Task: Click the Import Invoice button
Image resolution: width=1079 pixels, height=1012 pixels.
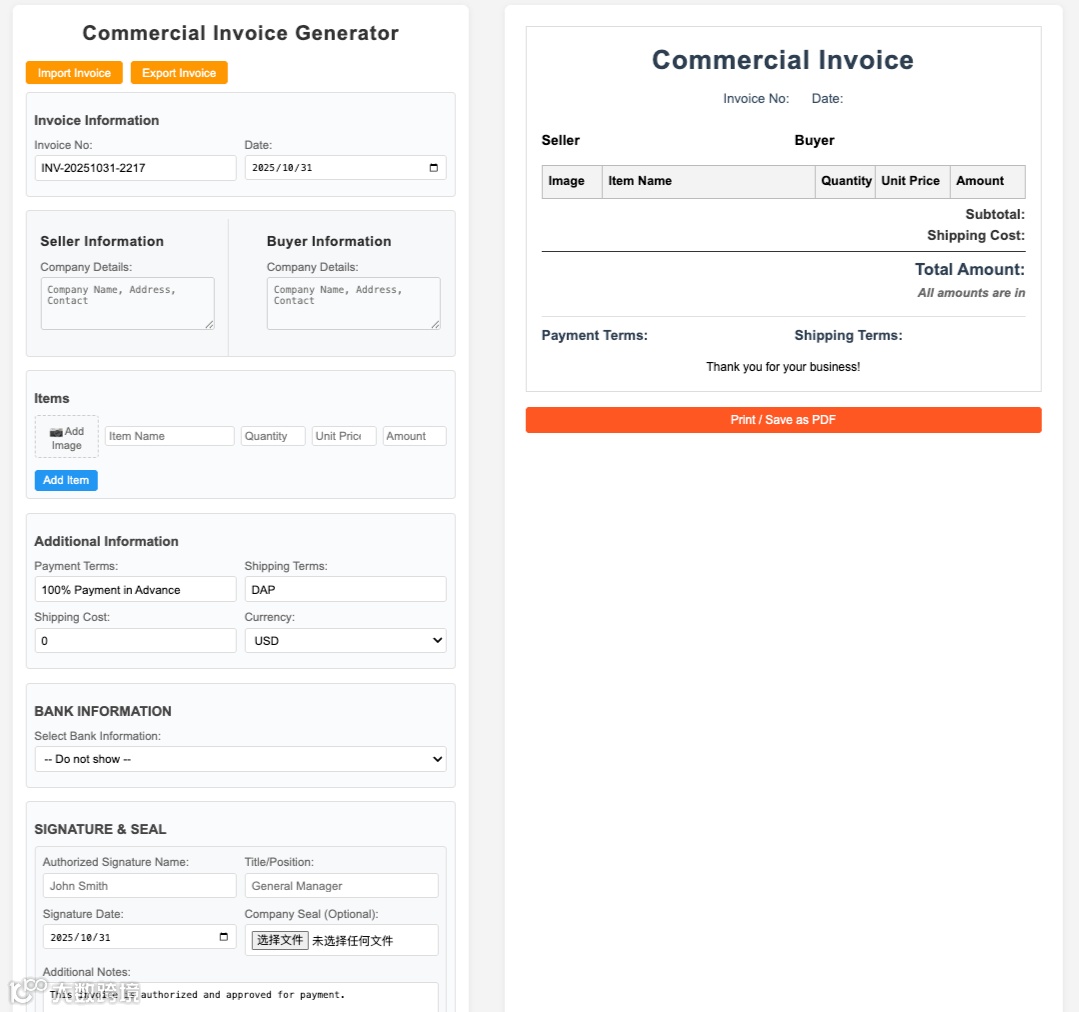Action: pos(74,73)
